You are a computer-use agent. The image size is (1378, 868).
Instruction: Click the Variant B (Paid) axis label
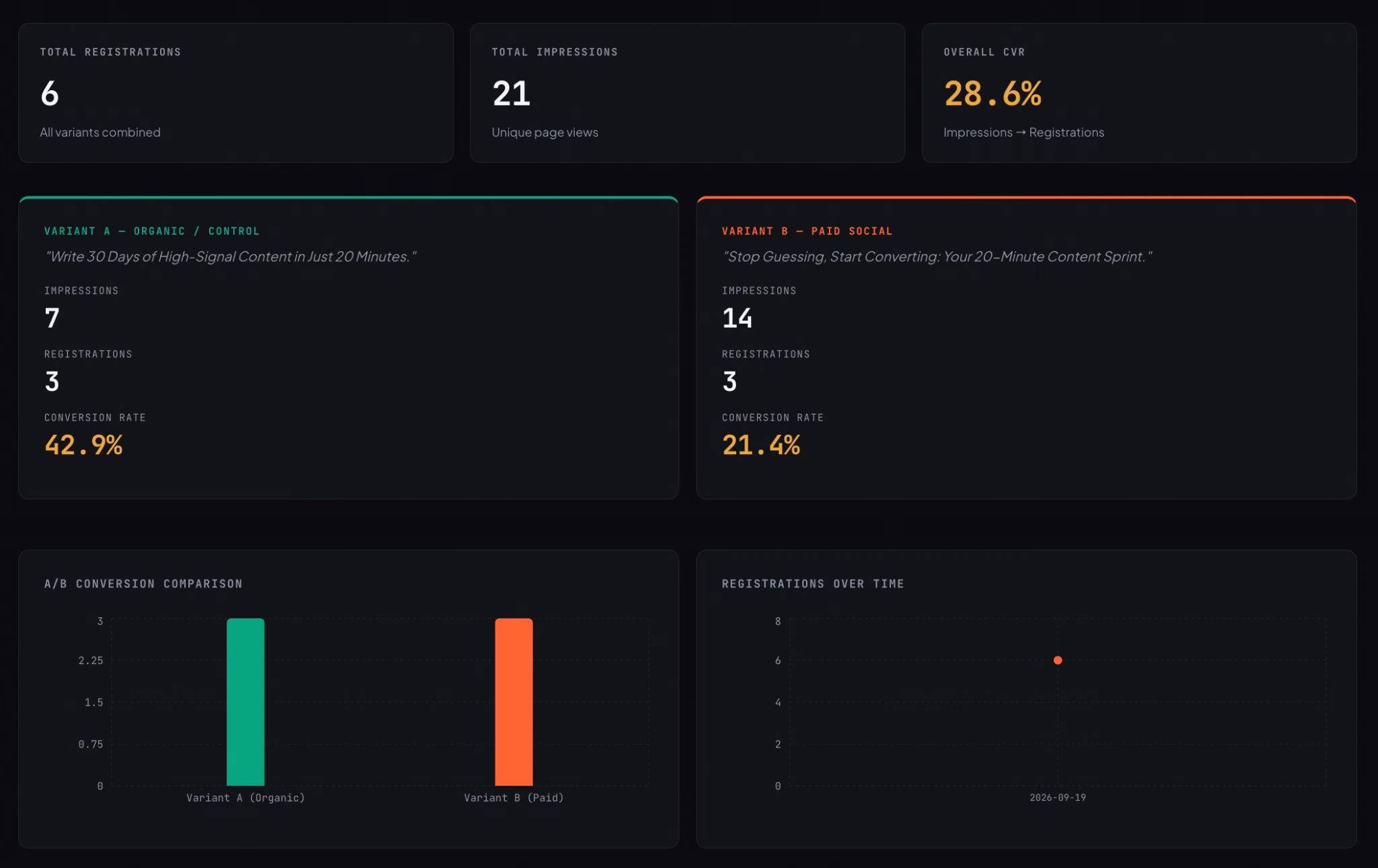(x=514, y=797)
